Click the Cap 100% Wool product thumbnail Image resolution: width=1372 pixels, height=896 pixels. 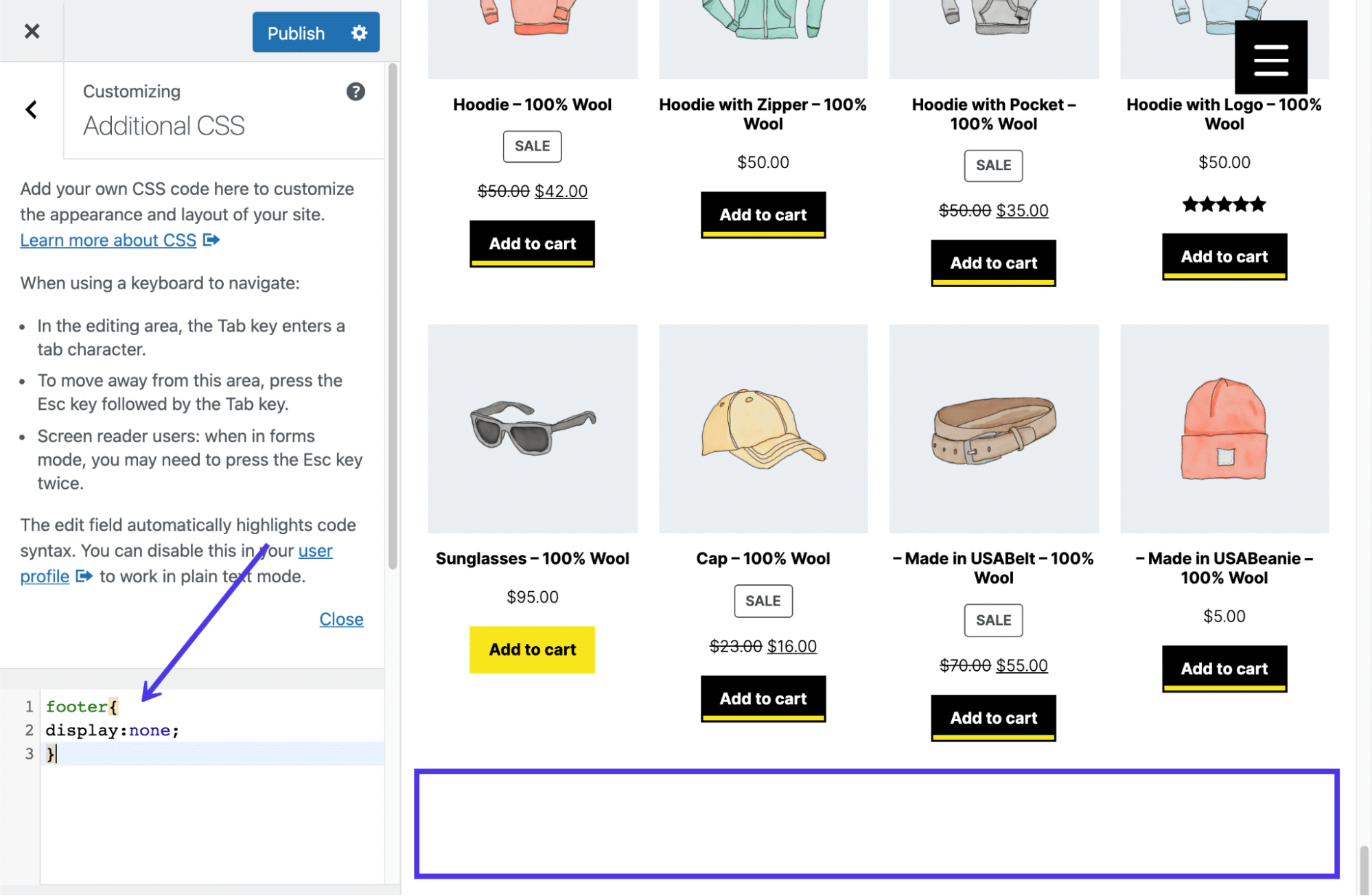(x=763, y=428)
